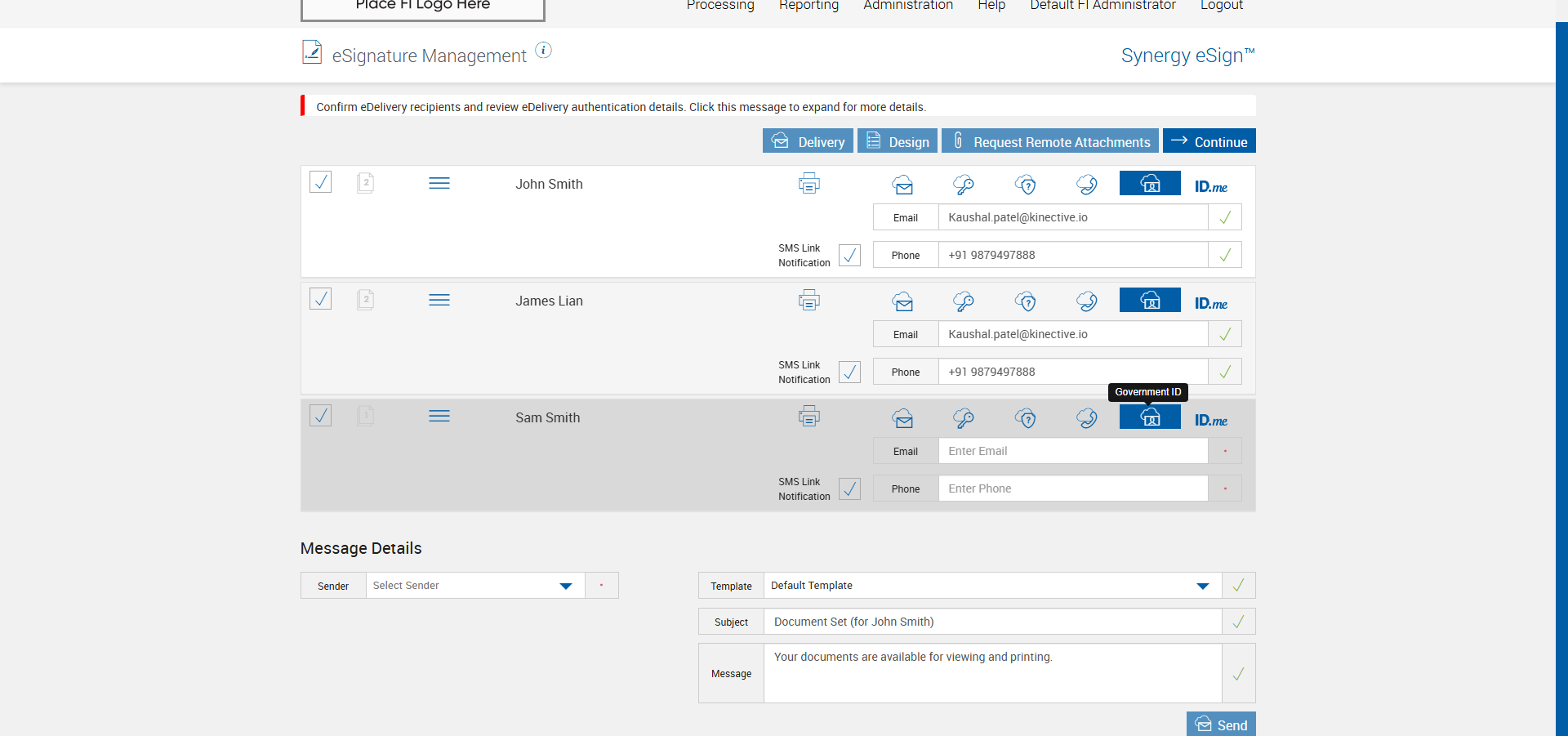Select security question icon for James Lian
The width and height of the screenshot is (1568, 736).
[1026, 301]
